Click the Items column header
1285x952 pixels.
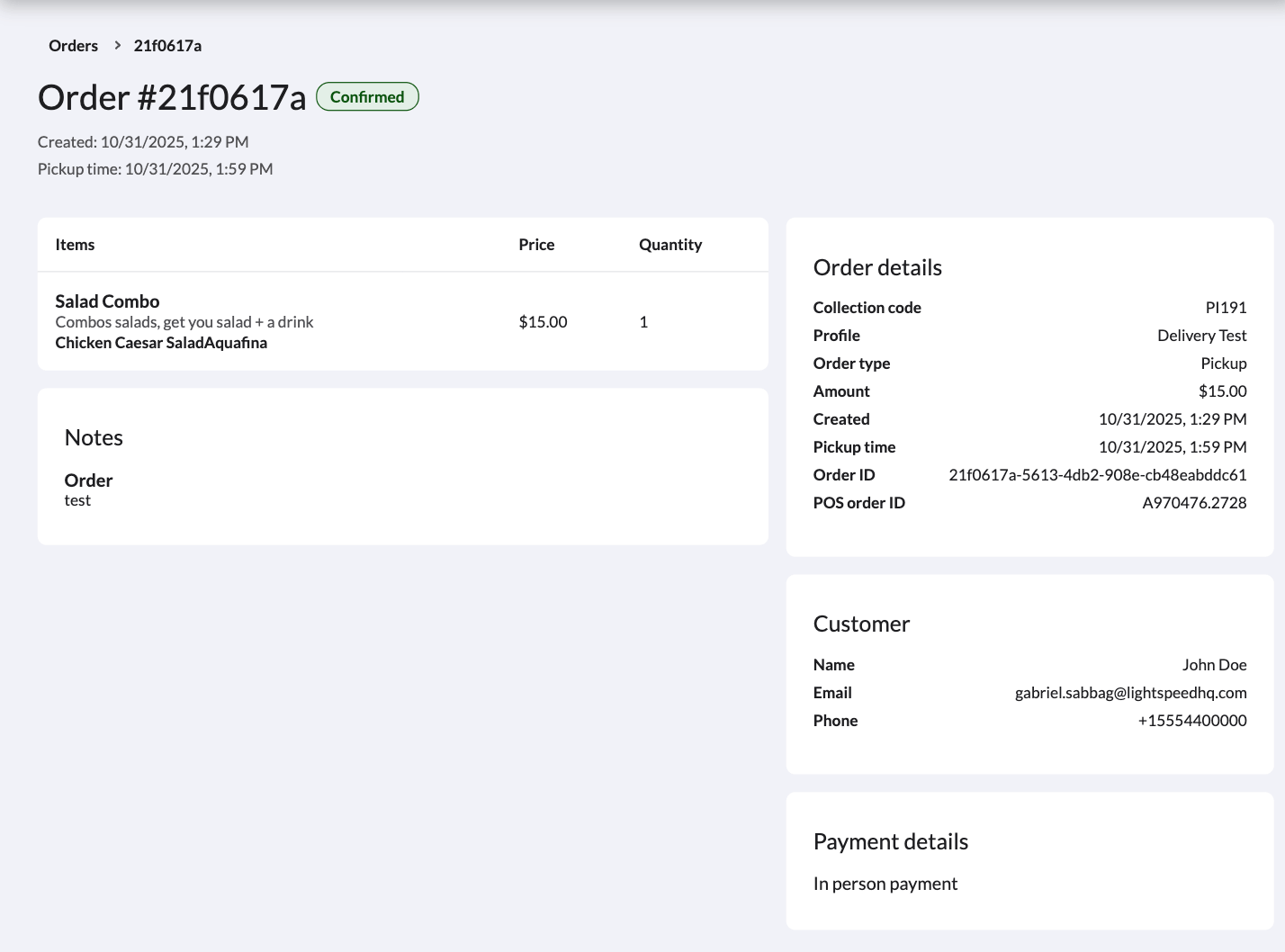pyautogui.click(x=75, y=244)
